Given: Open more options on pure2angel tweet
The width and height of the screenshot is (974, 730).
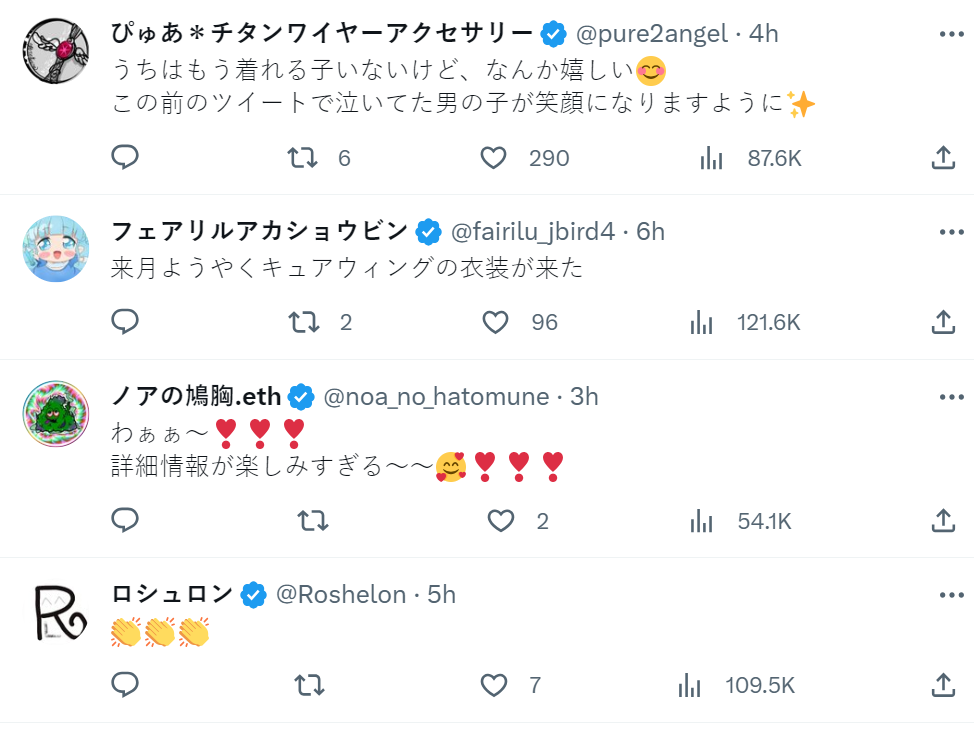Looking at the screenshot, I should pyautogui.click(x=951, y=33).
